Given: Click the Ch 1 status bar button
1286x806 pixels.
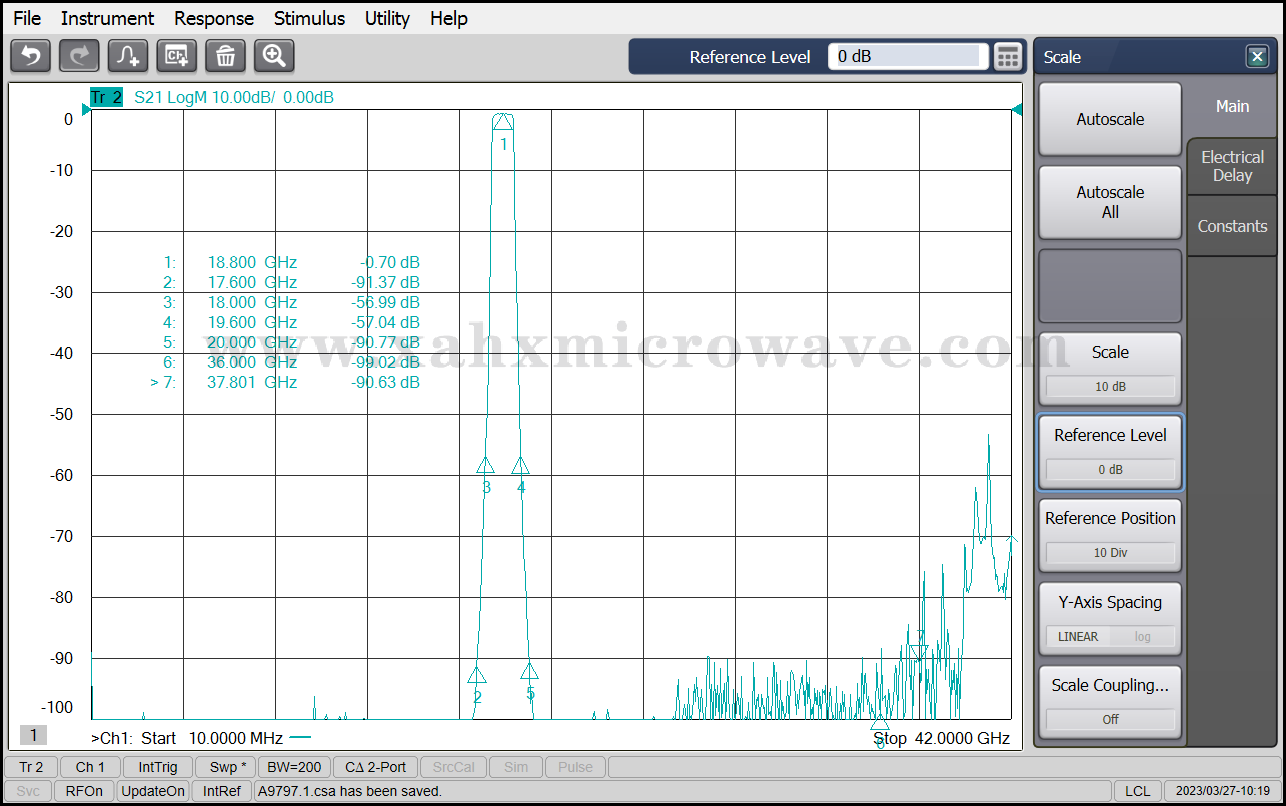Looking at the screenshot, I should [90, 767].
